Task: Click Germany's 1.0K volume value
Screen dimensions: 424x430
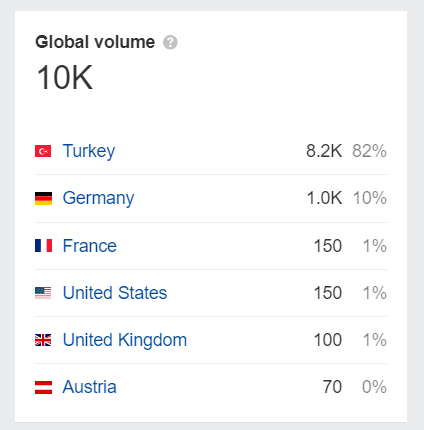Action: (x=324, y=198)
